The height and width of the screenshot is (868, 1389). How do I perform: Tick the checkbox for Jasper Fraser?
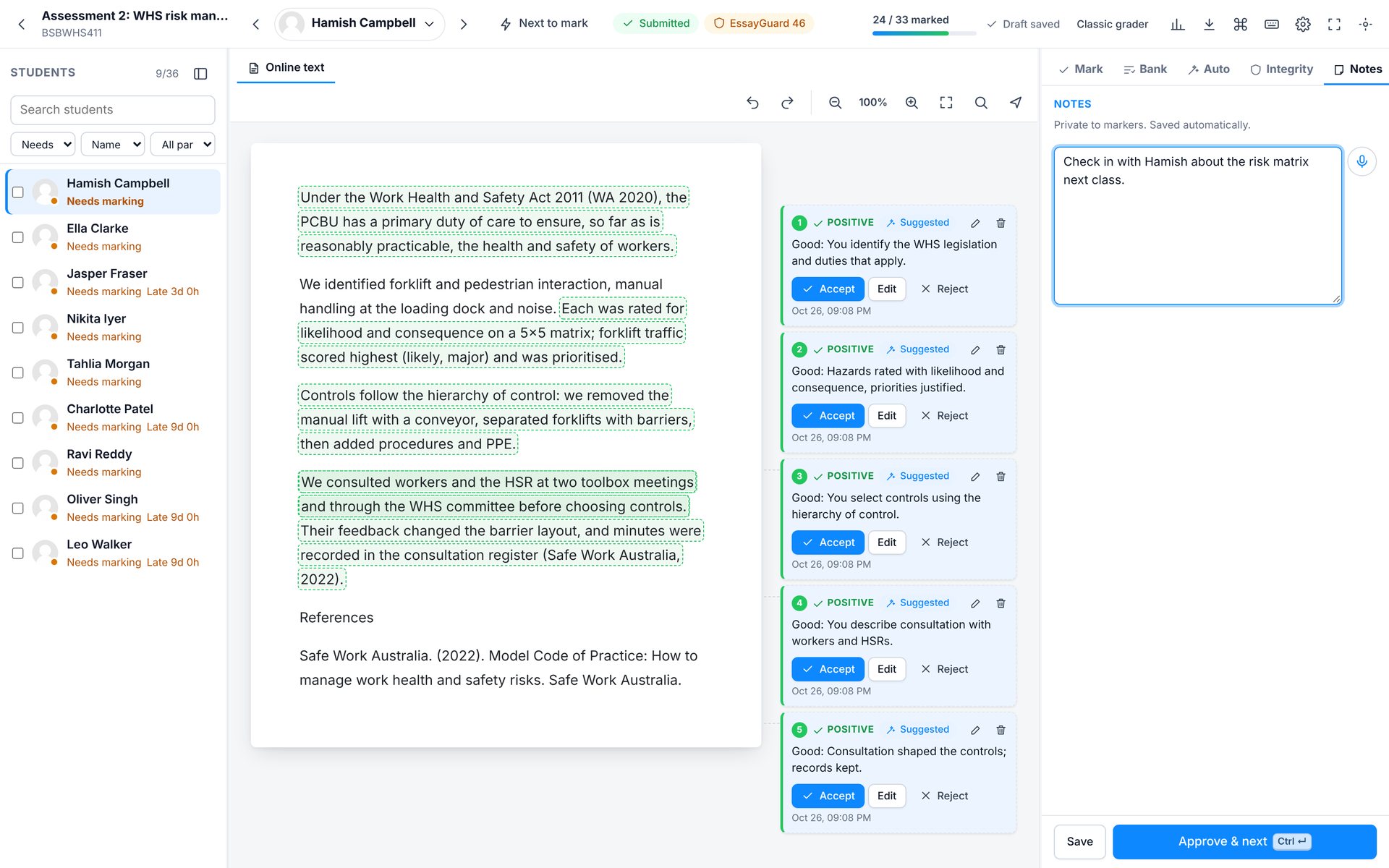click(18, 282)
